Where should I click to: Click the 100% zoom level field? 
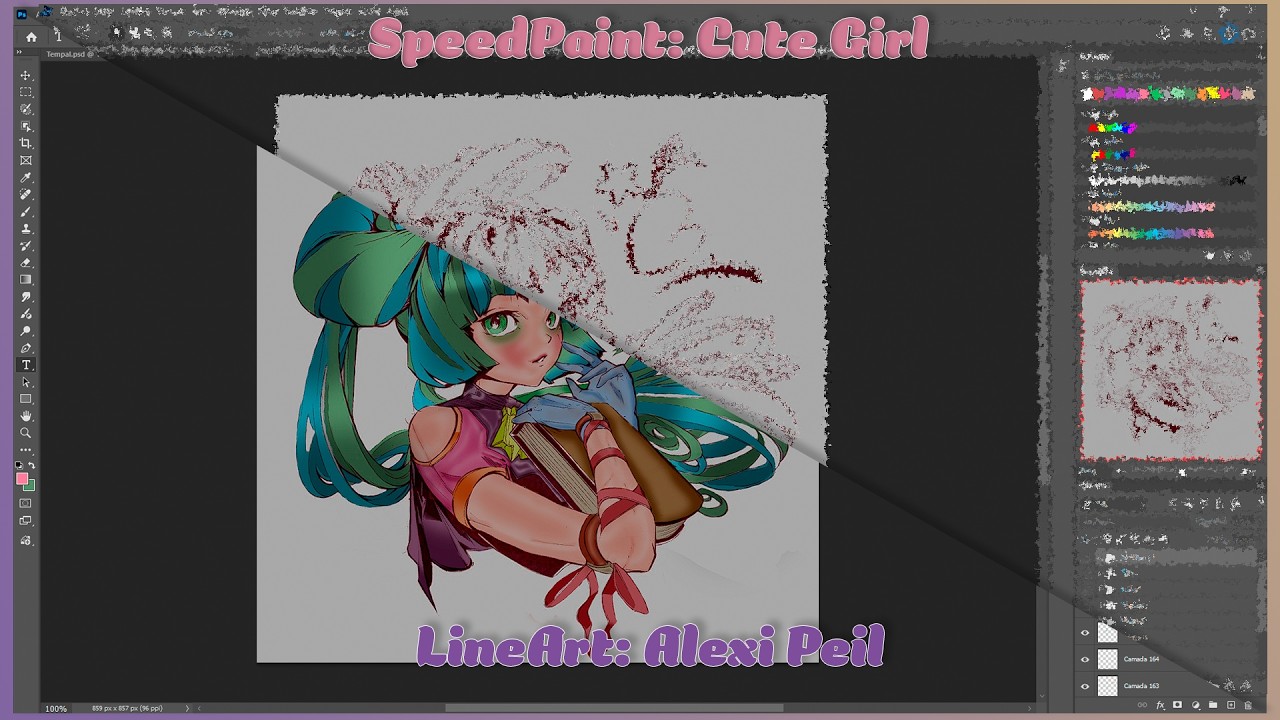pyautogui.click(x=56, y=709)
